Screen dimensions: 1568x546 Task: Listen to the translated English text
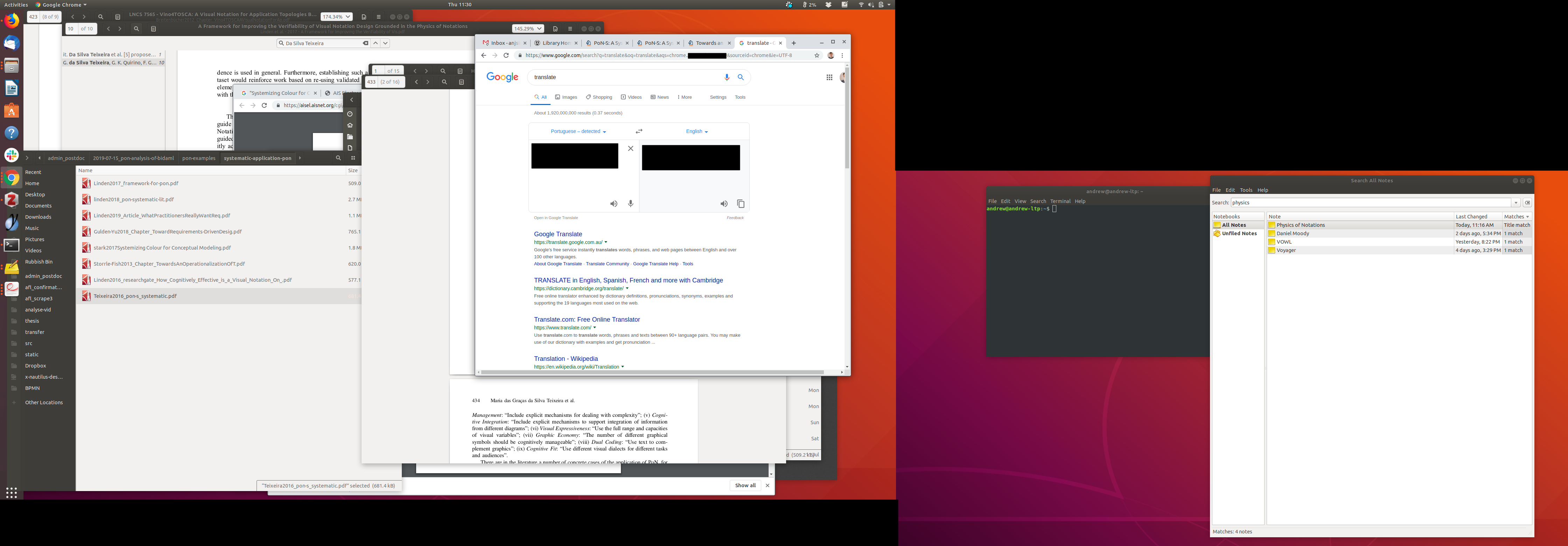tap(723, 204)
